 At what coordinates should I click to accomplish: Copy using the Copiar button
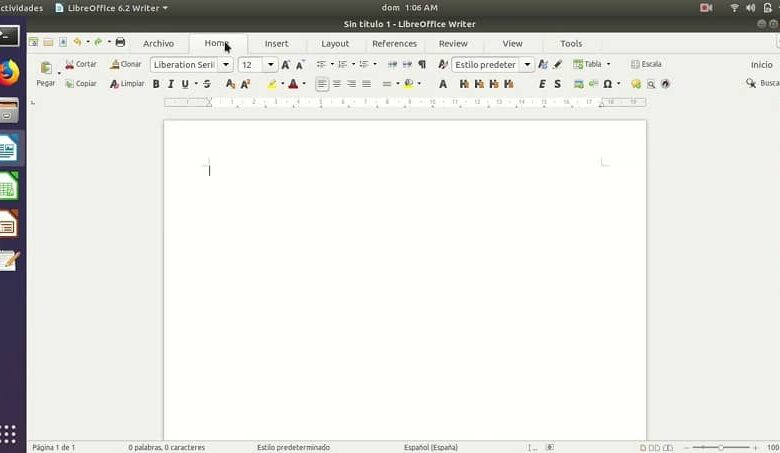(x=81, y=84)
